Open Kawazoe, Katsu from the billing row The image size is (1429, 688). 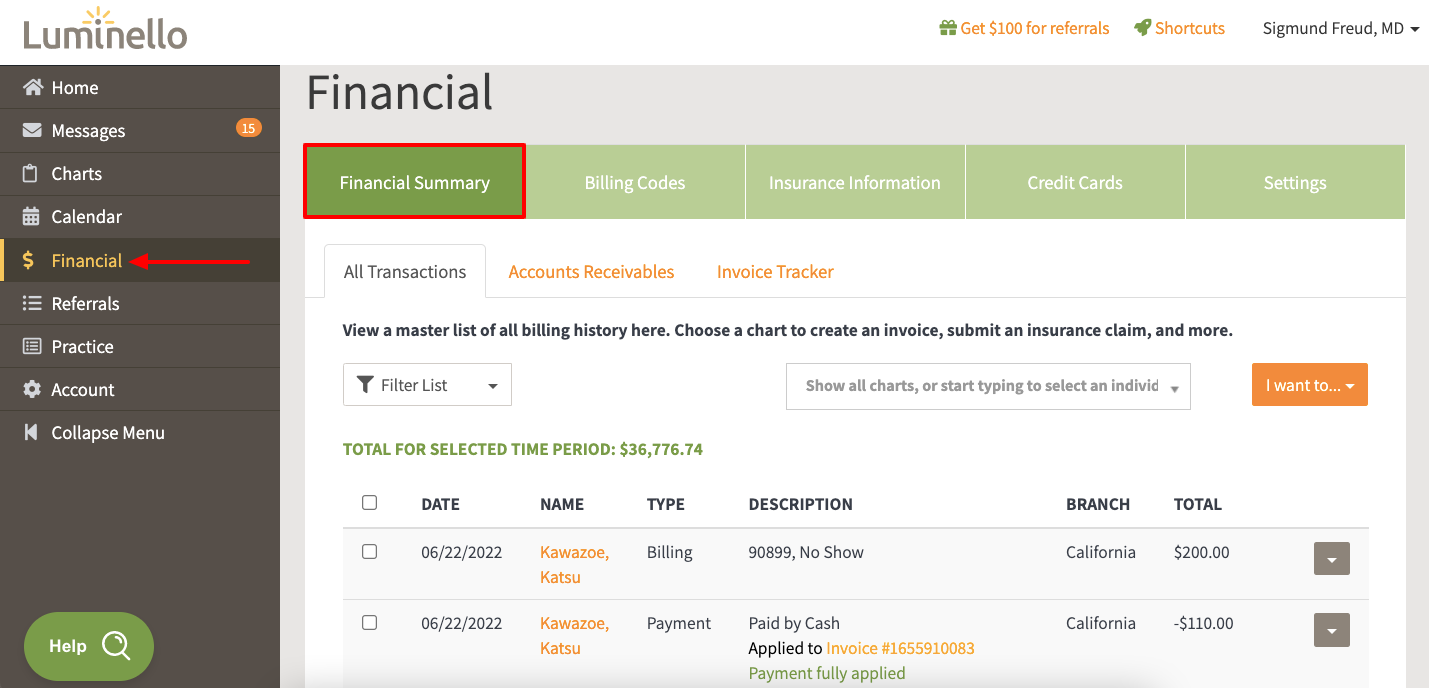(574, 564)
